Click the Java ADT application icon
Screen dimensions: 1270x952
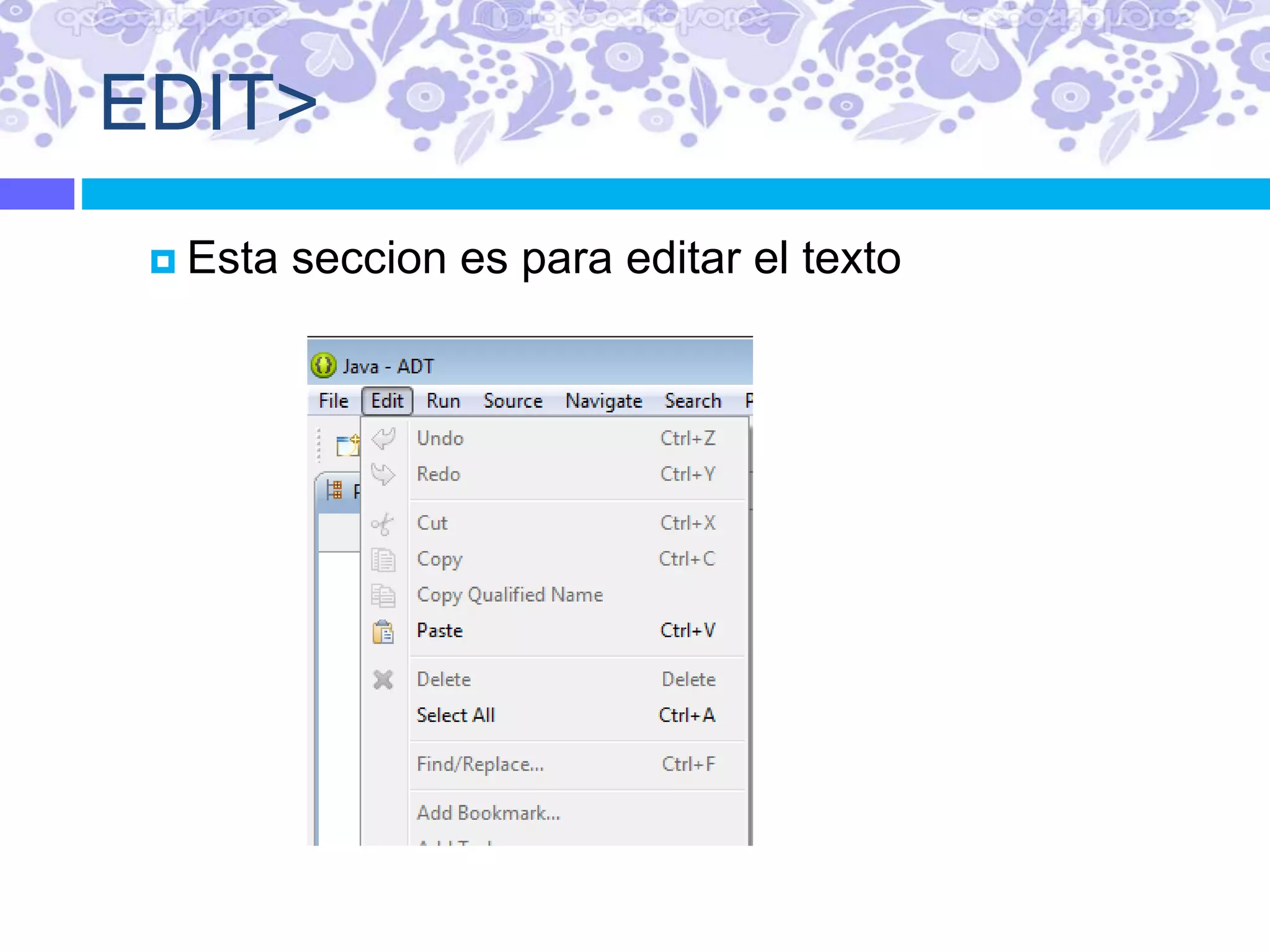[324, 366]
